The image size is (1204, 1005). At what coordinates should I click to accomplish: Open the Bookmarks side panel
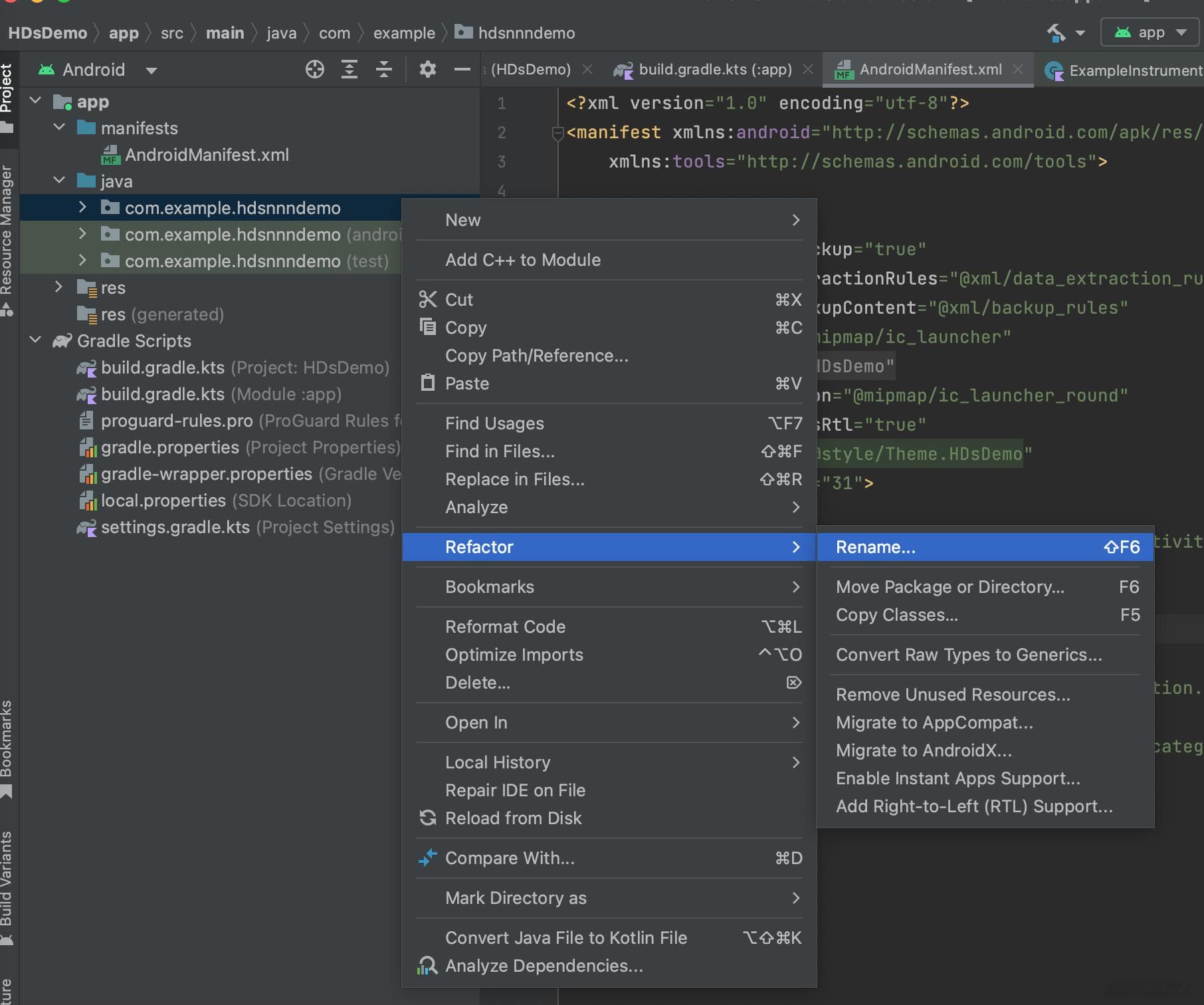click(7, 748)
